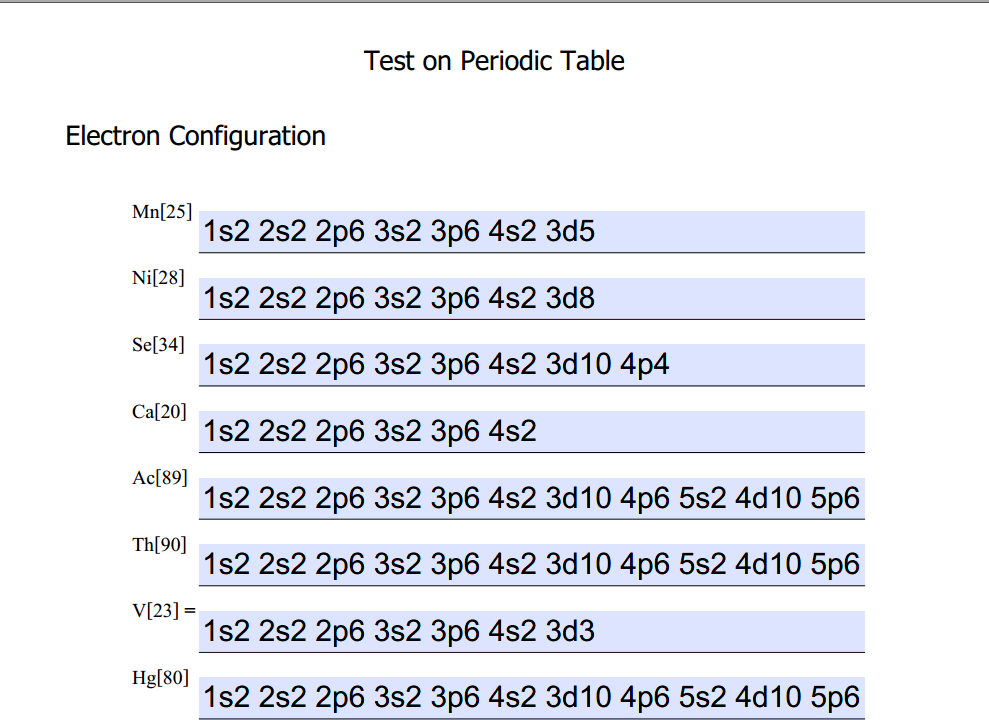Viewport: 989px width, 720px height.
Task: Place cursor after 4p4 in Se field
Action: pos(670,364)
